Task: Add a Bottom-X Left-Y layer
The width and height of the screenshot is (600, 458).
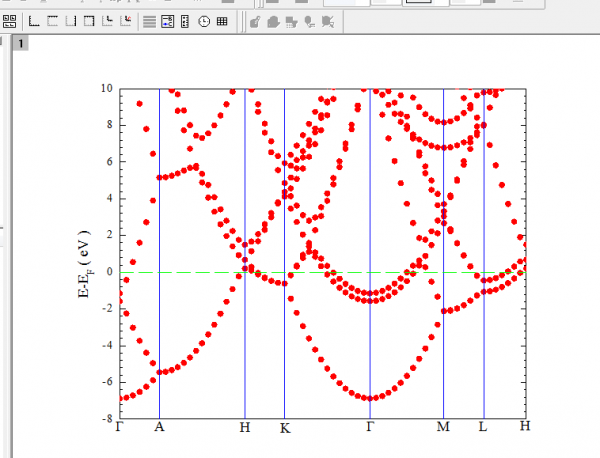Action: 34,21
